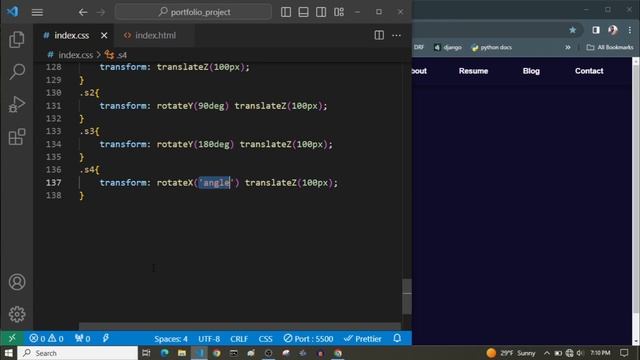Image resolution: width=640 pixels, height=360 pixels.
Task: Click the editor horizontal scrollbar
Action: pos(240,326)
